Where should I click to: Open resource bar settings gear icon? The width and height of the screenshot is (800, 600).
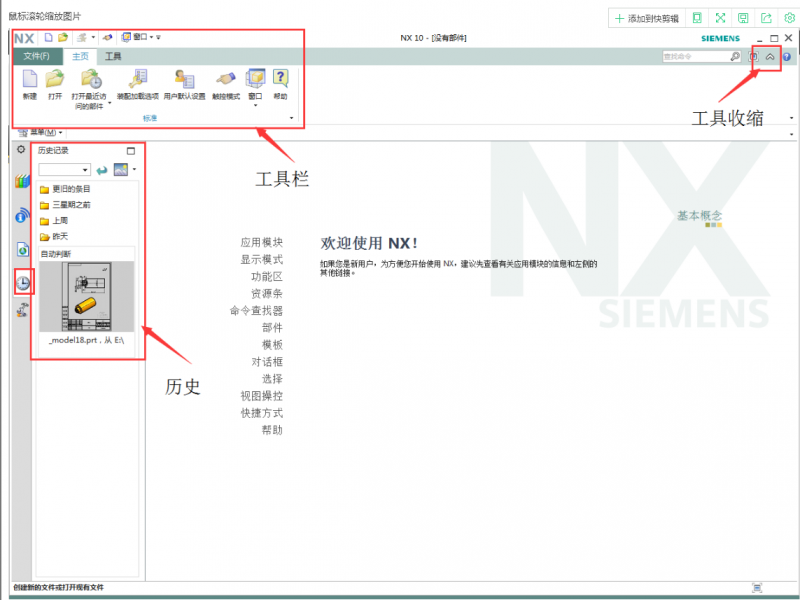coord(21,149)
